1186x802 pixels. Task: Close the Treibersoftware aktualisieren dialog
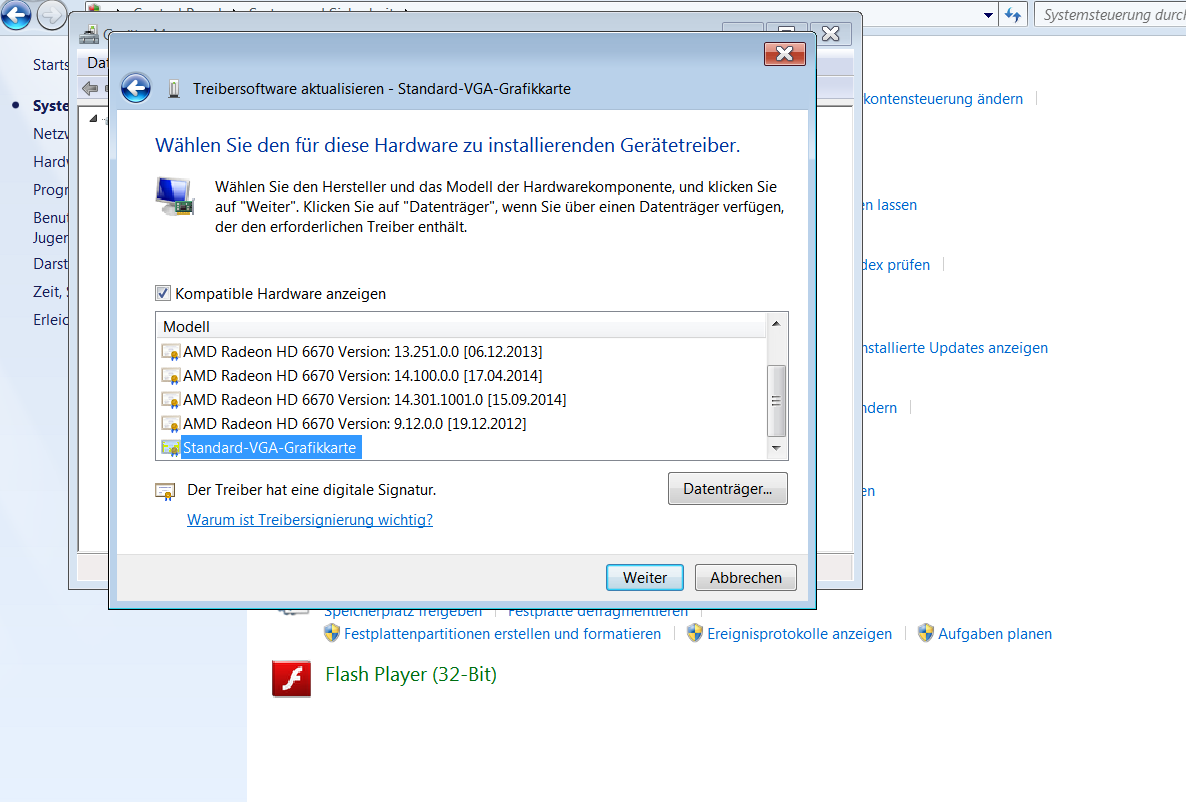[784, 54]
